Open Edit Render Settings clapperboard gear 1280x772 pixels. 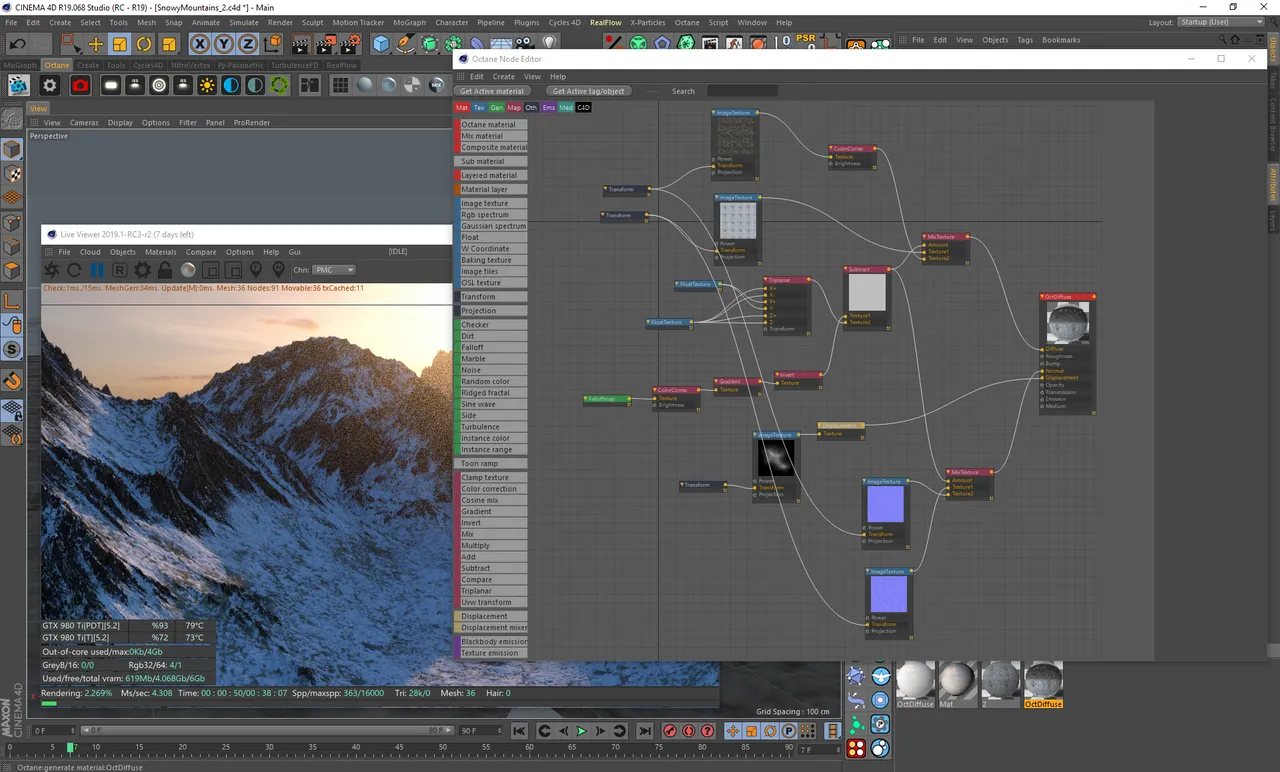click(349, 44)
